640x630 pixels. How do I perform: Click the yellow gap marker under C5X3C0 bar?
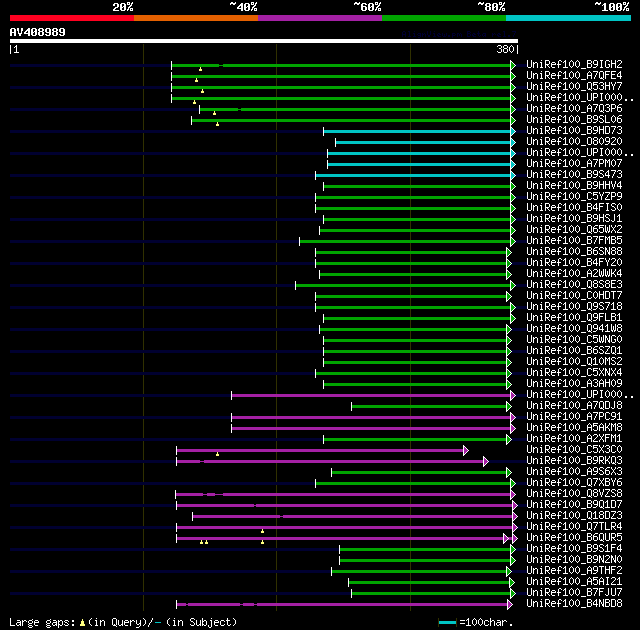pyautogui.click(x=218, y=454)
